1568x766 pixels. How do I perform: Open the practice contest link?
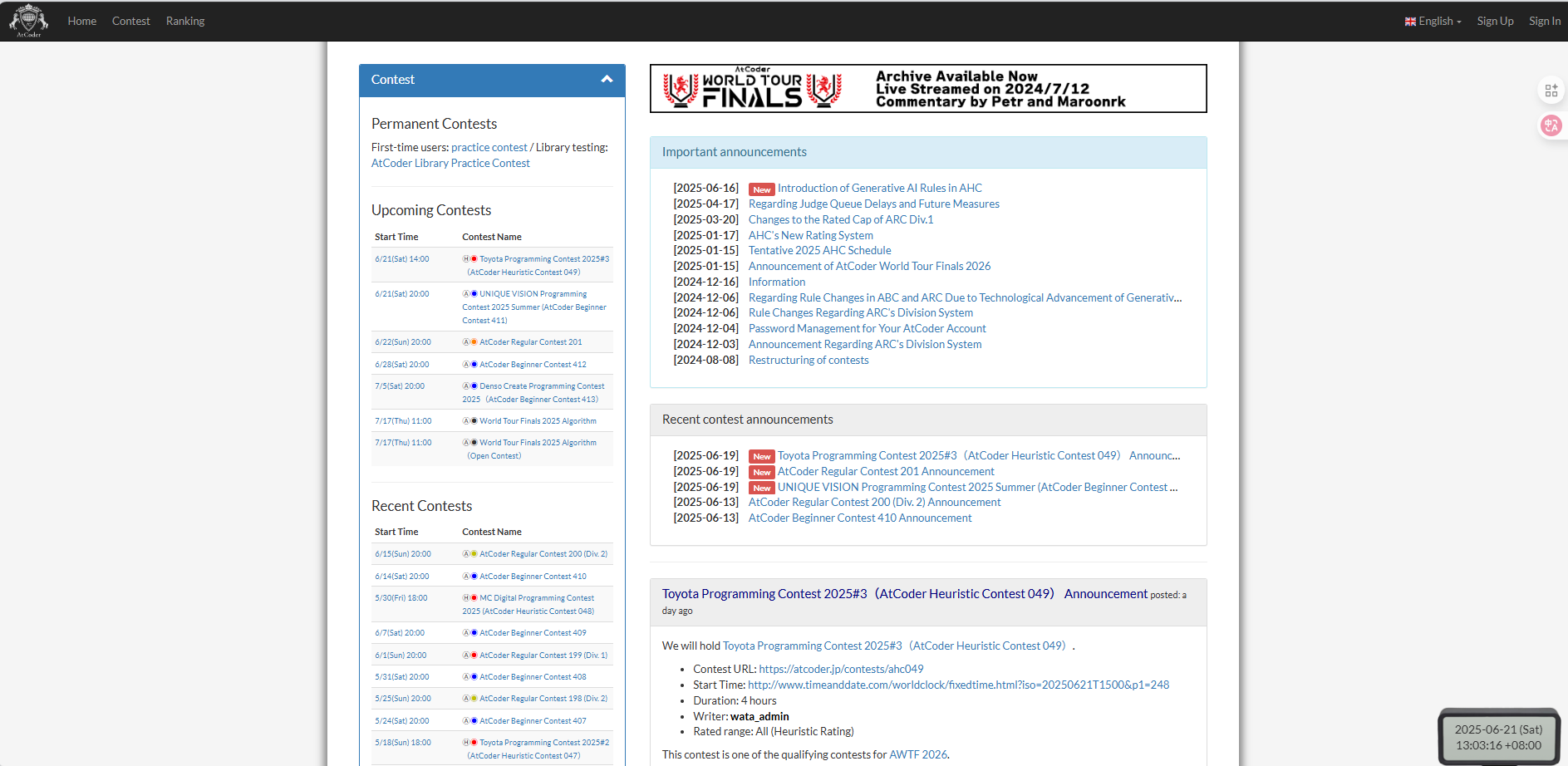pos(489,147)
